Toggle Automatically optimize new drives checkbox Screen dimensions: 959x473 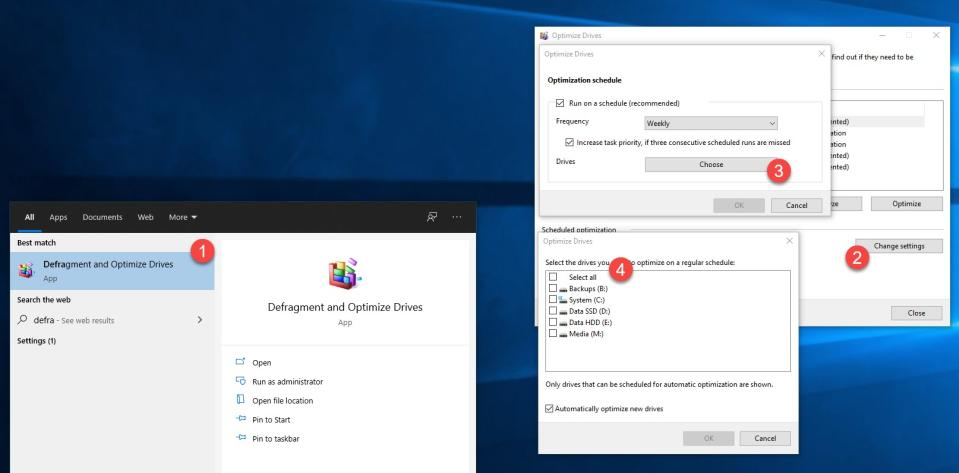pyautogui.click(x=549, y=408)
